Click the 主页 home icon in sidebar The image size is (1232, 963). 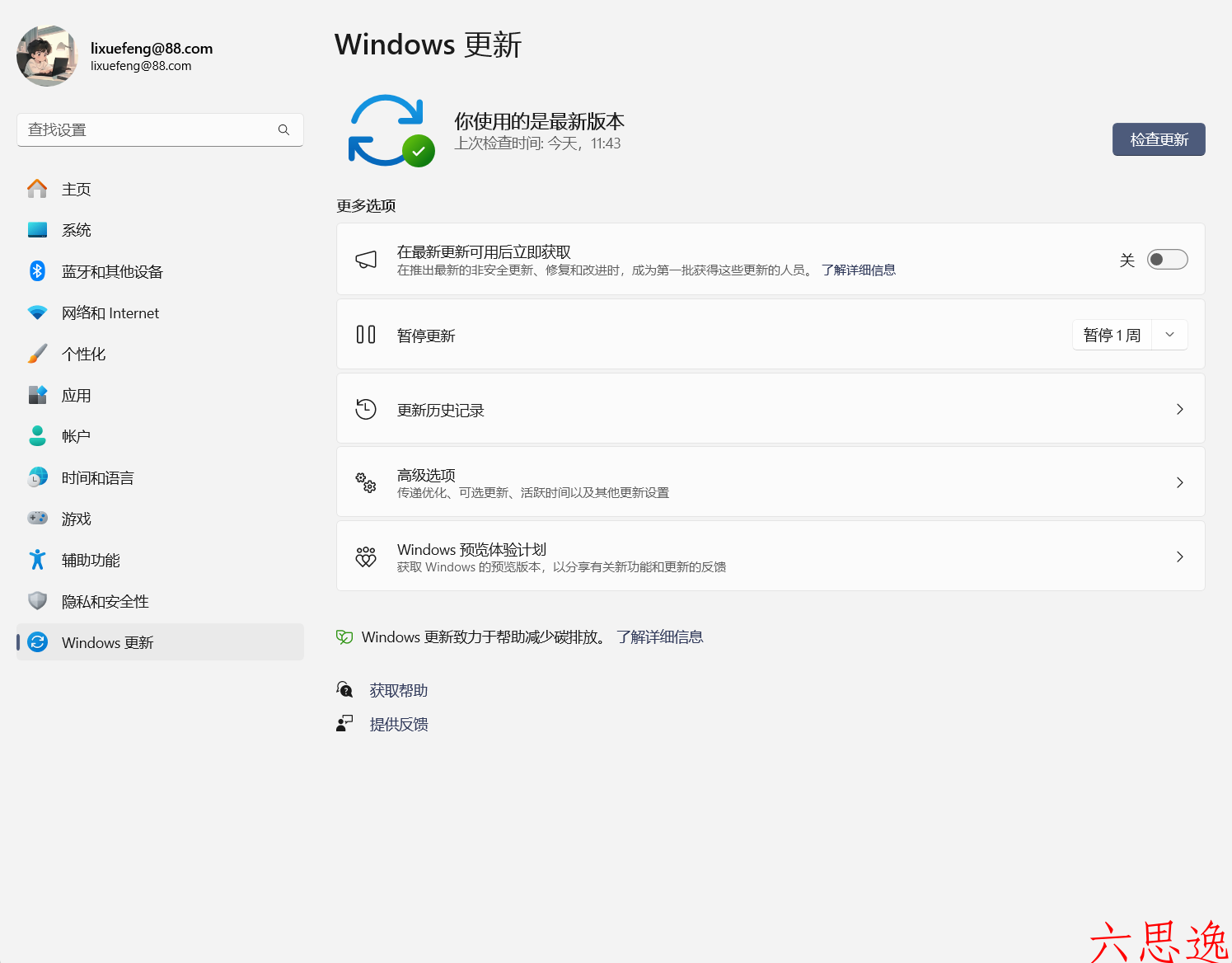(x=37, y=189)
